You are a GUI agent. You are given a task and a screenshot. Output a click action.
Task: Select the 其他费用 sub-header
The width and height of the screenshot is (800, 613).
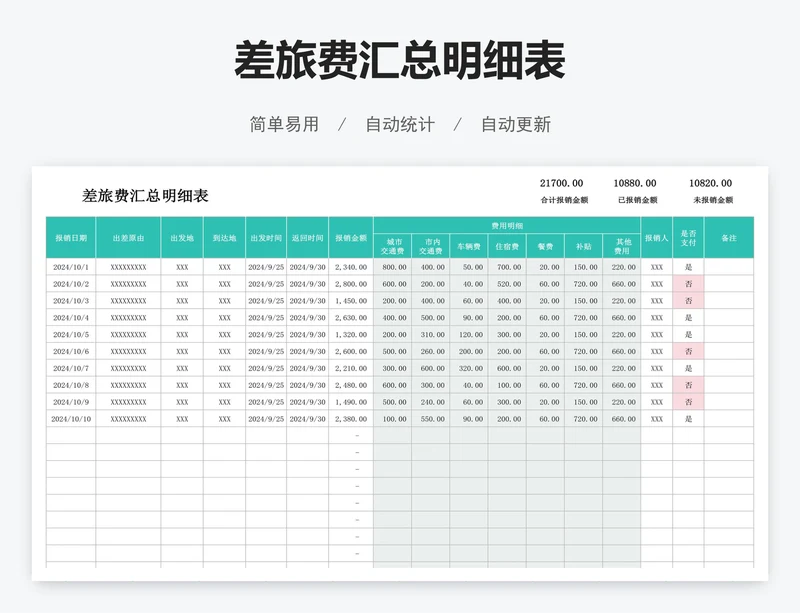(x=622, y=246)
